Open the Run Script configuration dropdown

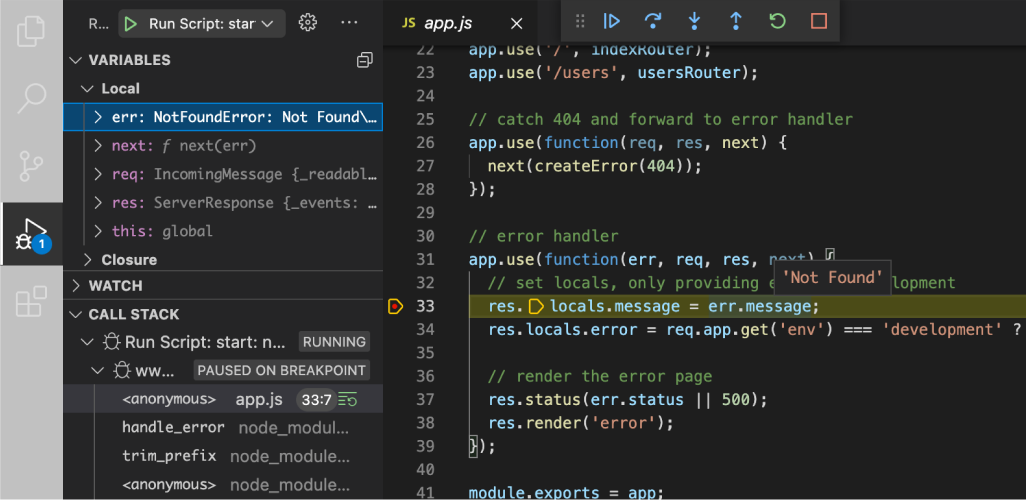pos(267,24)
